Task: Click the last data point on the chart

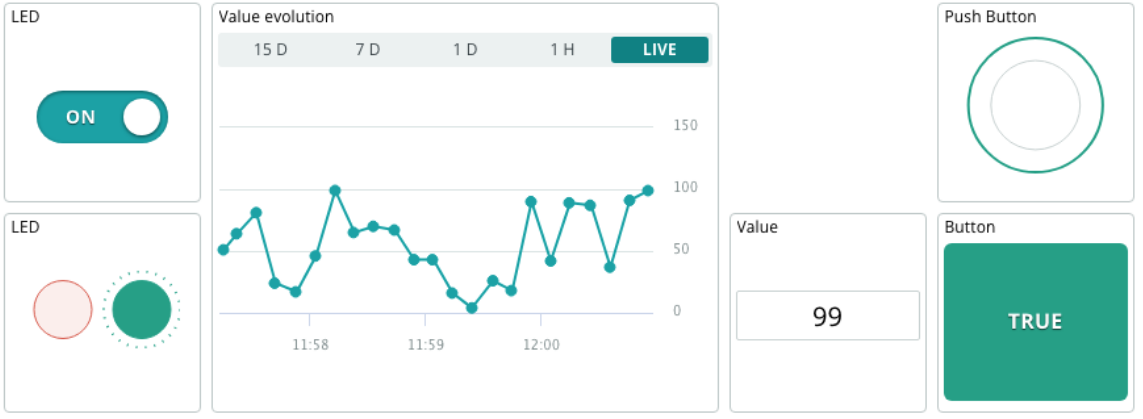Action: click(x=648, y=190)
